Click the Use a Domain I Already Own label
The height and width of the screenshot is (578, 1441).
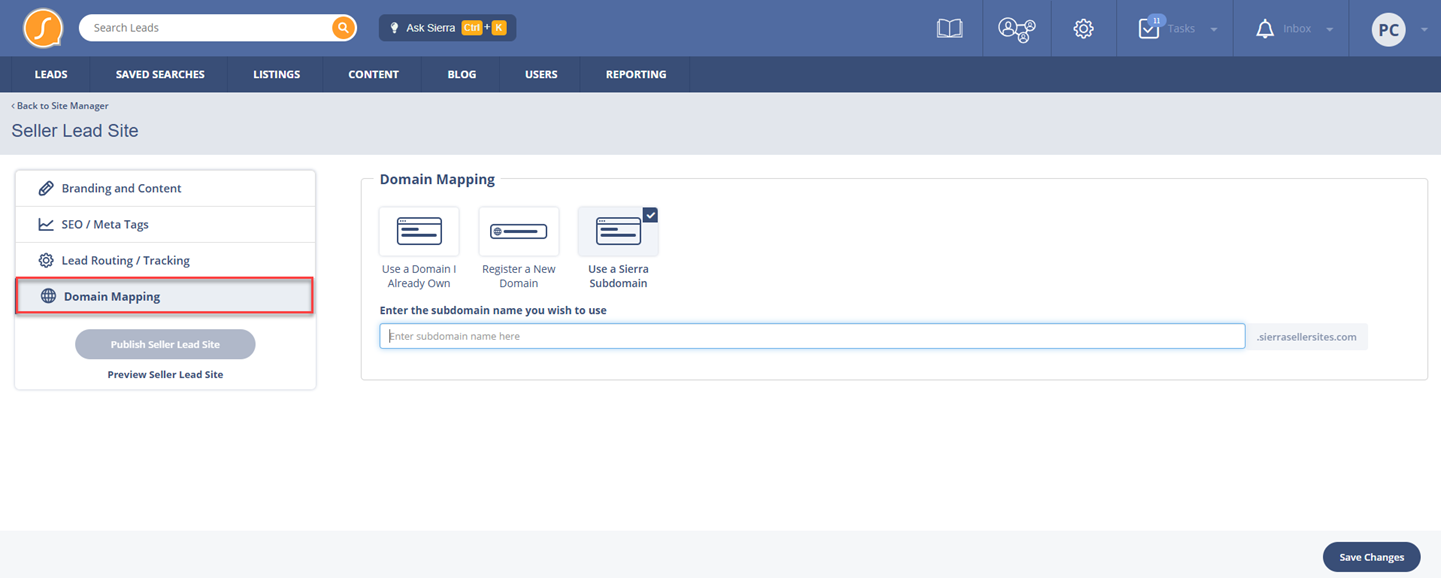click(419, 276)
